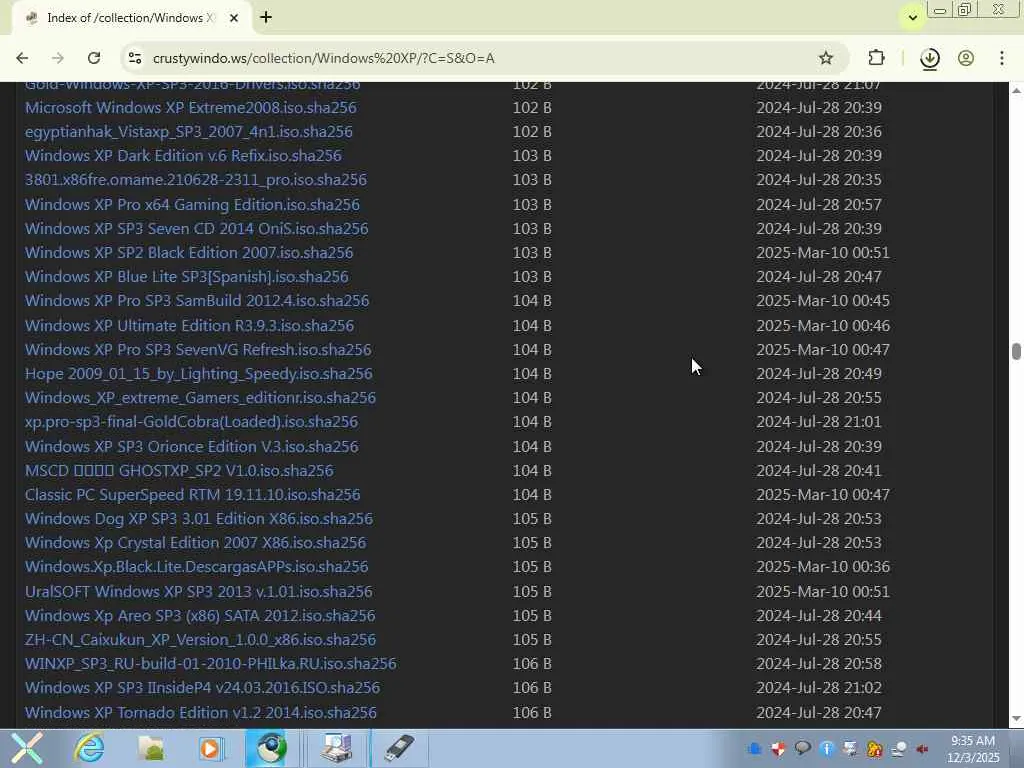Screen dimensions: 1024x768
Task: Open Windows XP Pro SP3 SevenVG Refresh link
Action: point(199,350)
